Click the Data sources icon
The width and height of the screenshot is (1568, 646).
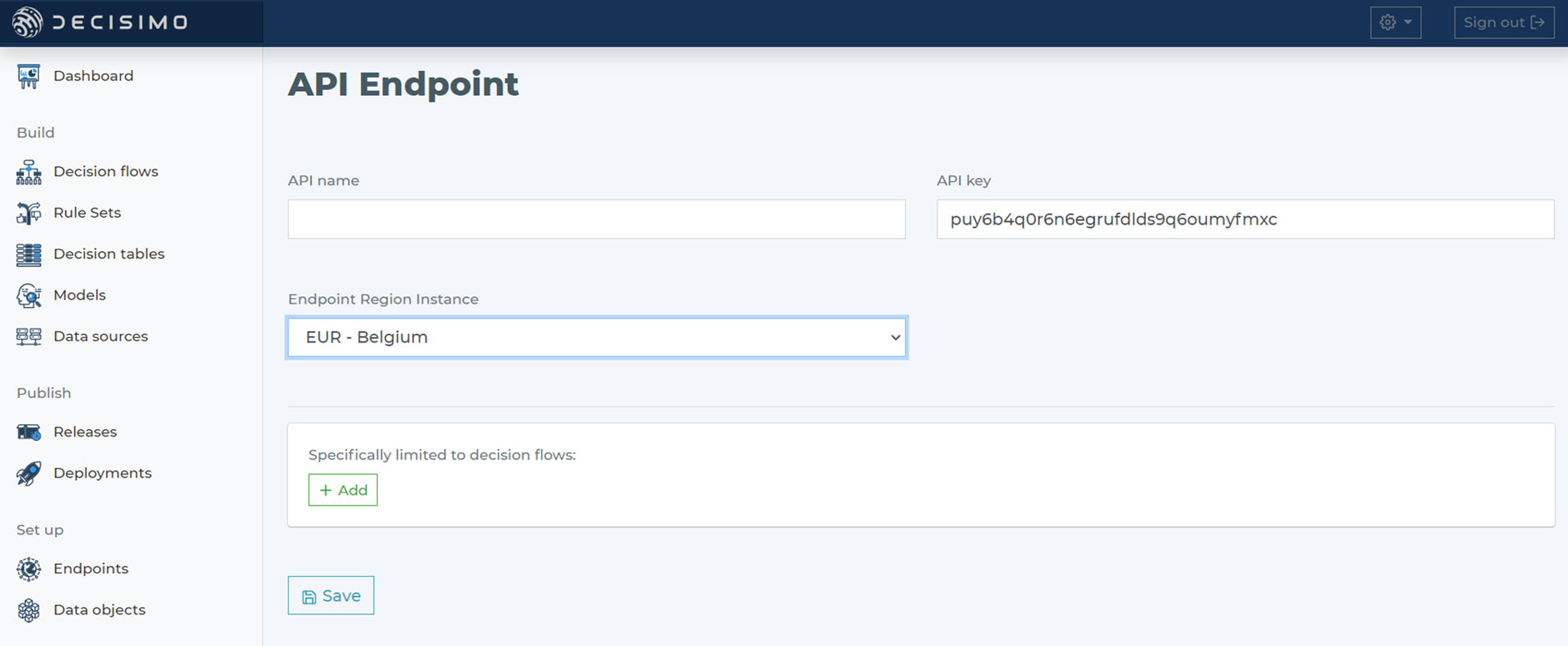click(28, 336)
